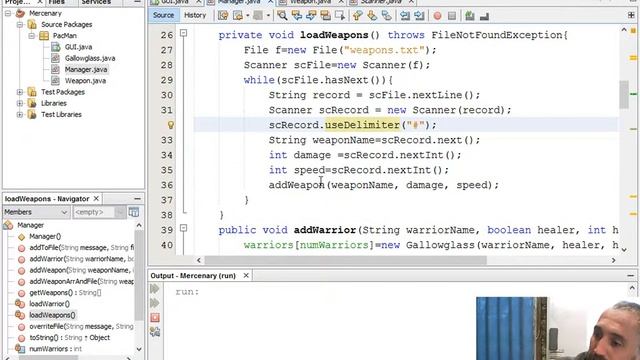Minimize the Navigator panel
The height and width of the screenshot is (360, 640).
pos(138,199)
